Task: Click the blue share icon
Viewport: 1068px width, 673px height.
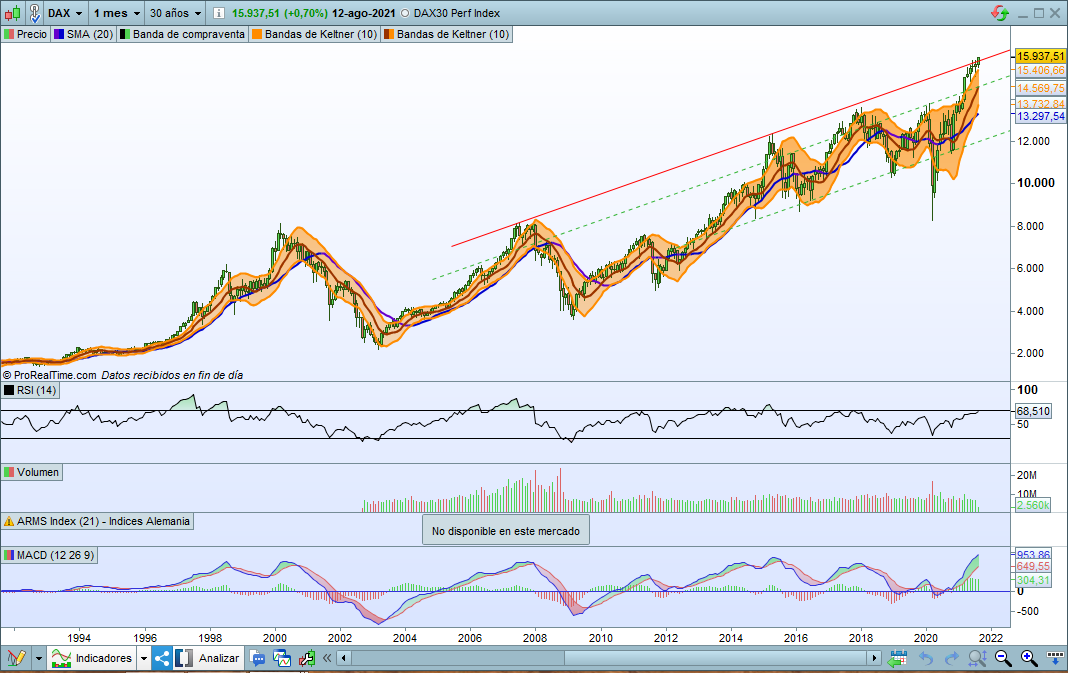Action: pyautogui.click(x=162, y=658)
